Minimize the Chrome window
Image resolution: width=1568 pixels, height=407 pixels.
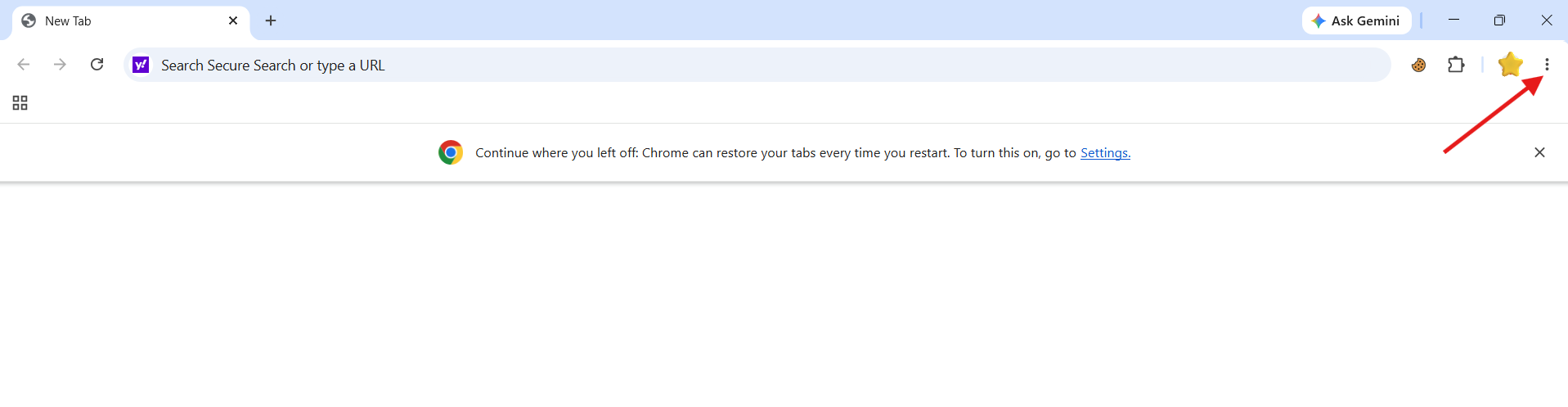(x=1453, y=20)
